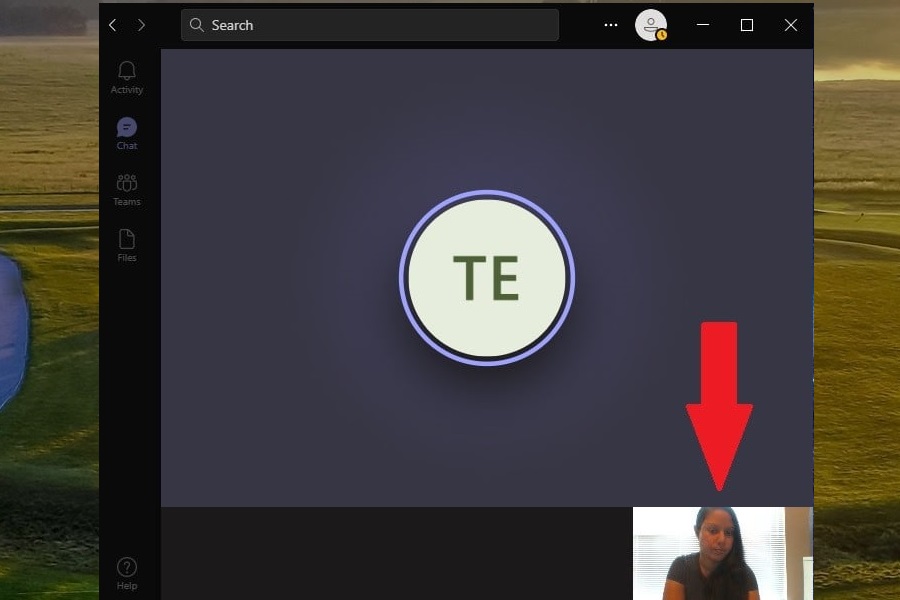Select the Activity tab in the sidebar
The width and height of the screenshot is (900, 600).
coord(126,78)
